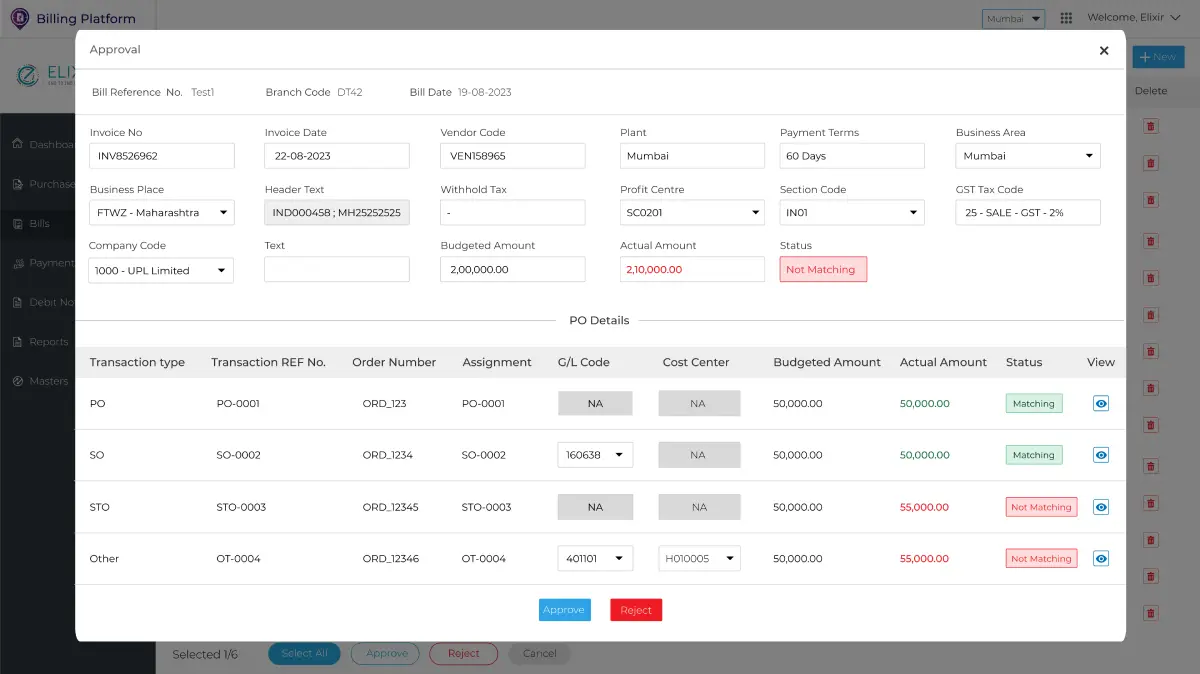Open the Profit Centre SC0201 dropdown
Screen dimensions: 1200x674
click(692, 213)
